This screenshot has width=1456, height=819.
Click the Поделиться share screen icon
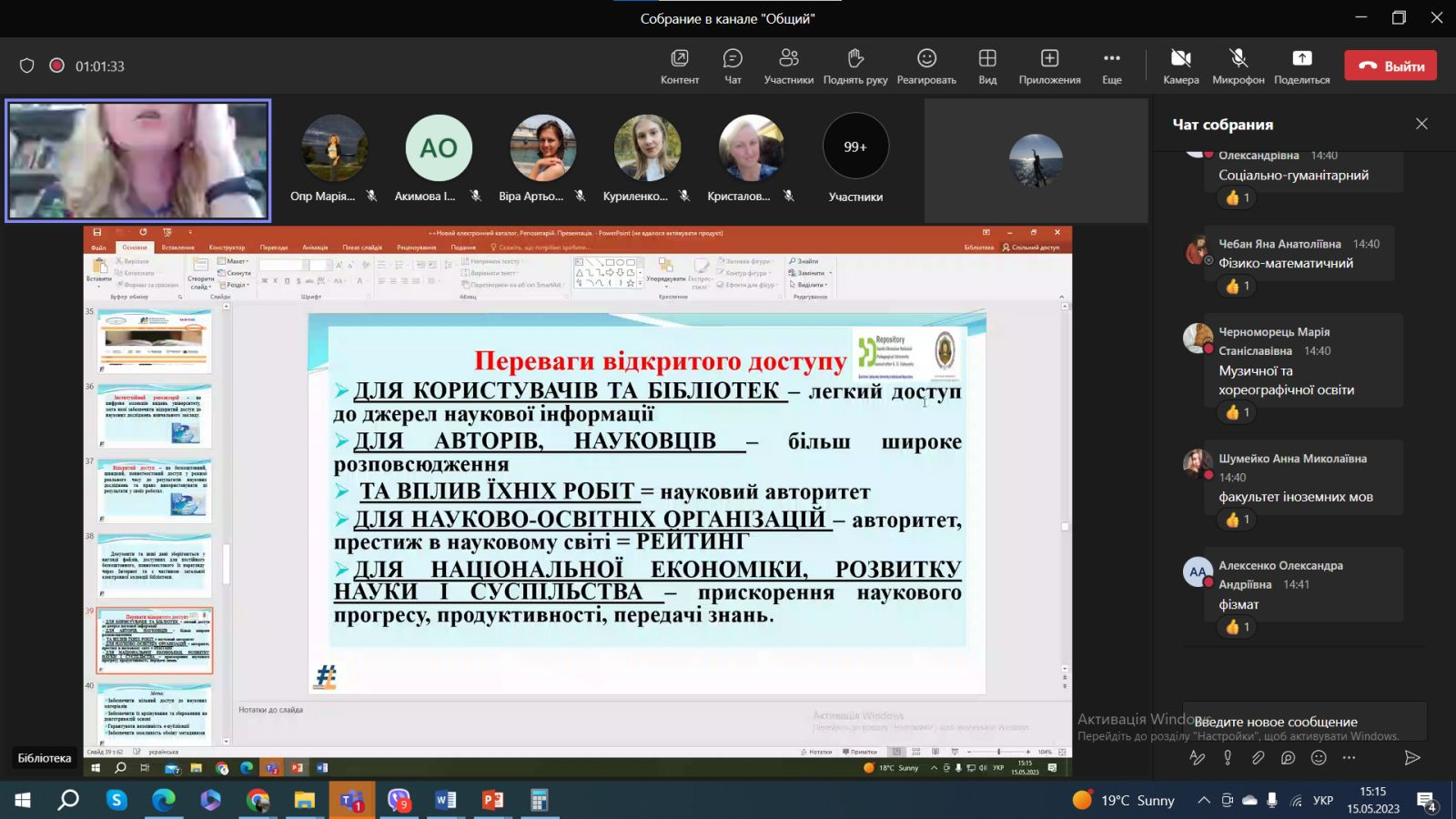coord(1301,59)
